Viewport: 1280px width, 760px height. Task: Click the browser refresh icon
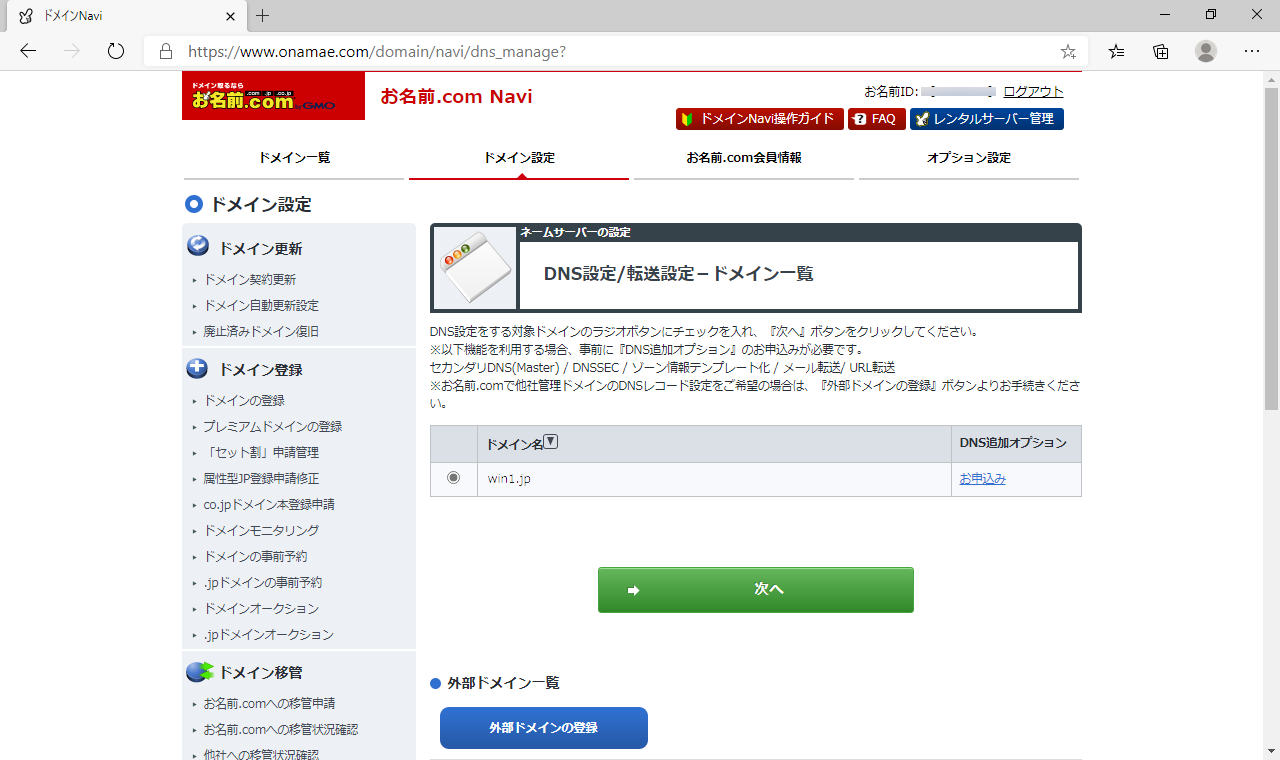point(116,51)
